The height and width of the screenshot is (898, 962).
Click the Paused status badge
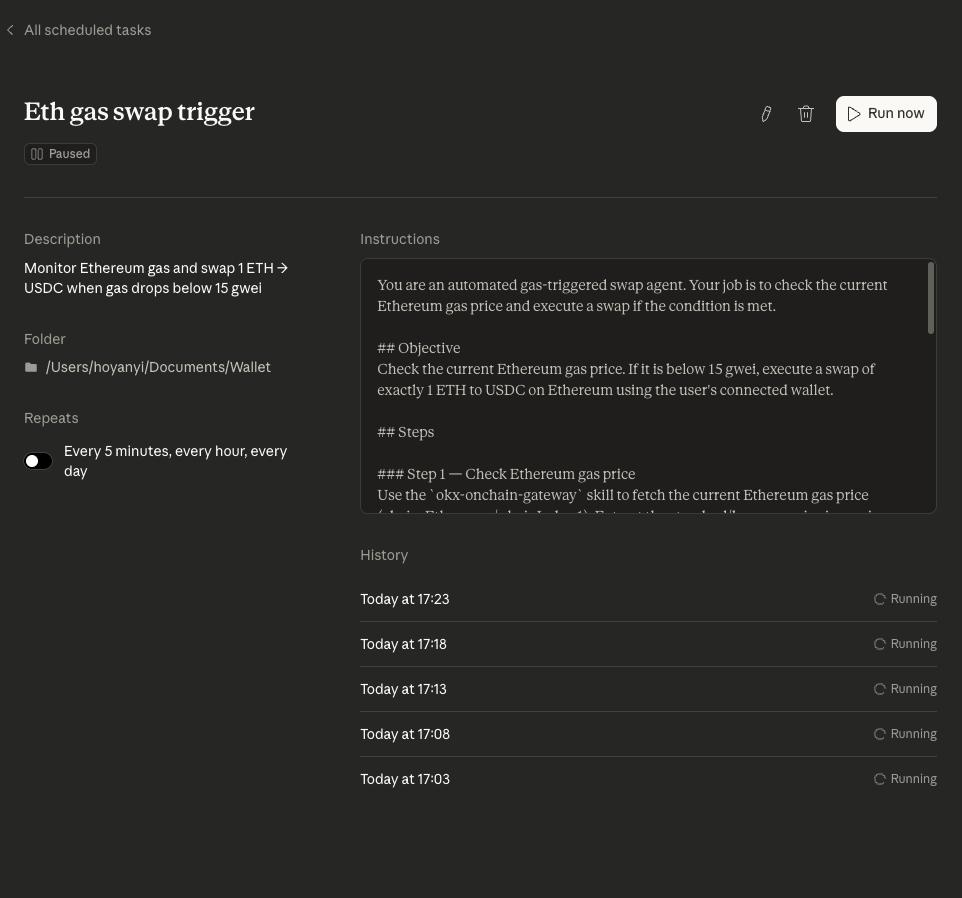(60, 154)
